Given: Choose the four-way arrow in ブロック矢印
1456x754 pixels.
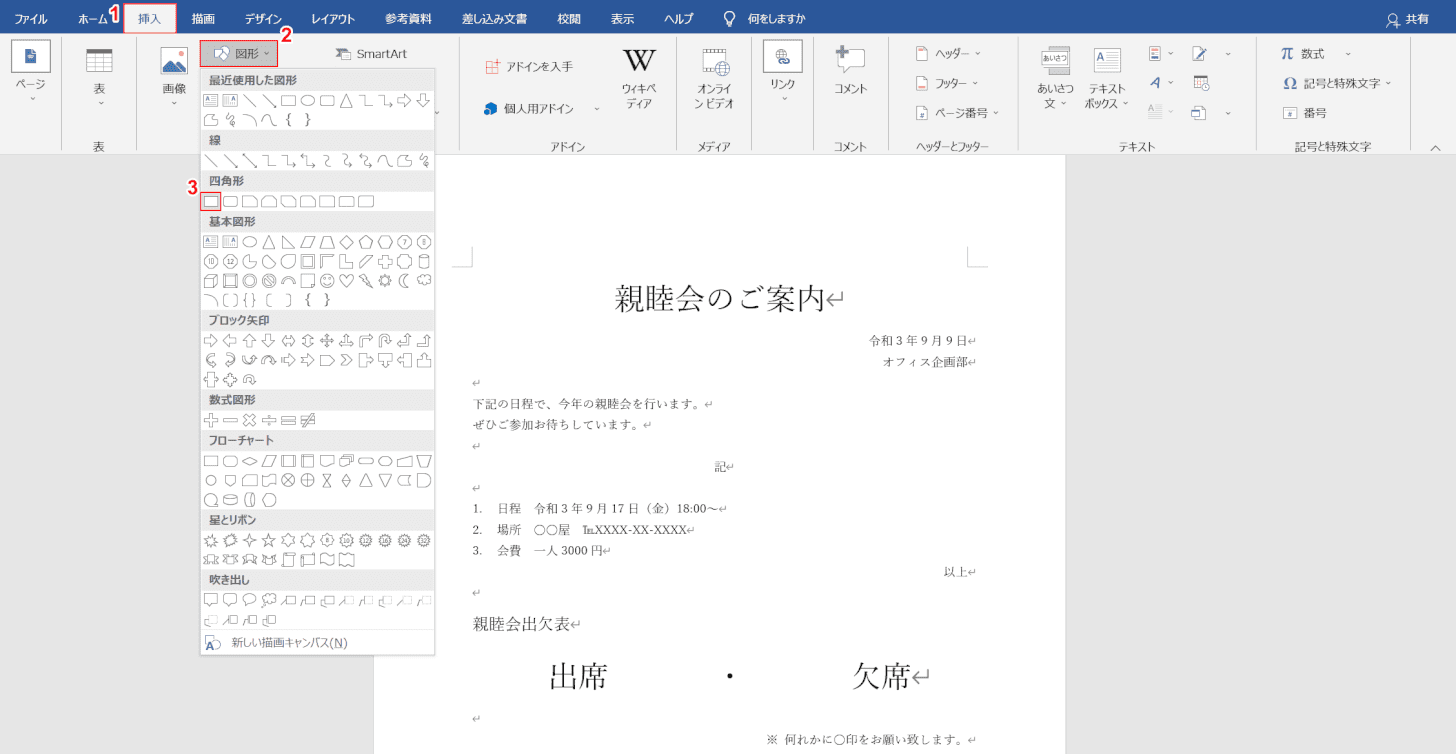Looking at the screenshot, I should point(327,341).
